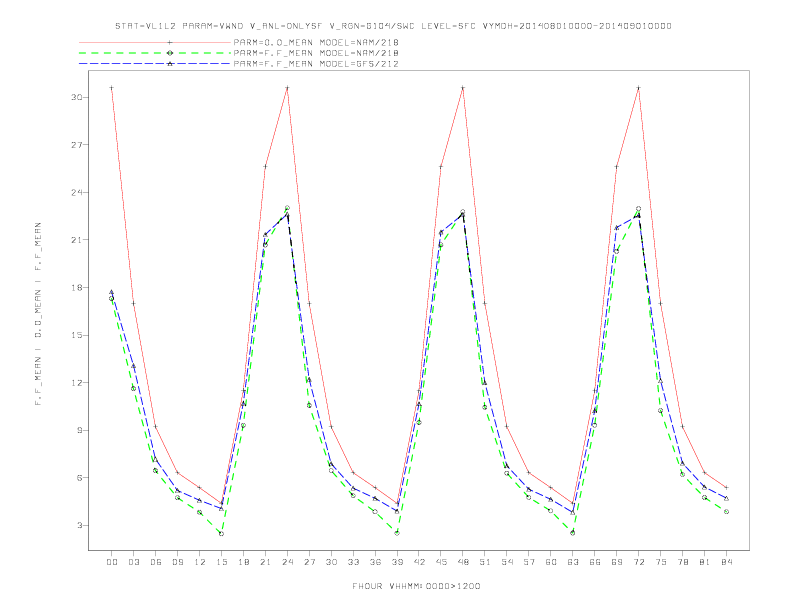Click x-axis forecast hour label 30
The width and height of the screenshot is (792, 612).
[x=331, y=562]
